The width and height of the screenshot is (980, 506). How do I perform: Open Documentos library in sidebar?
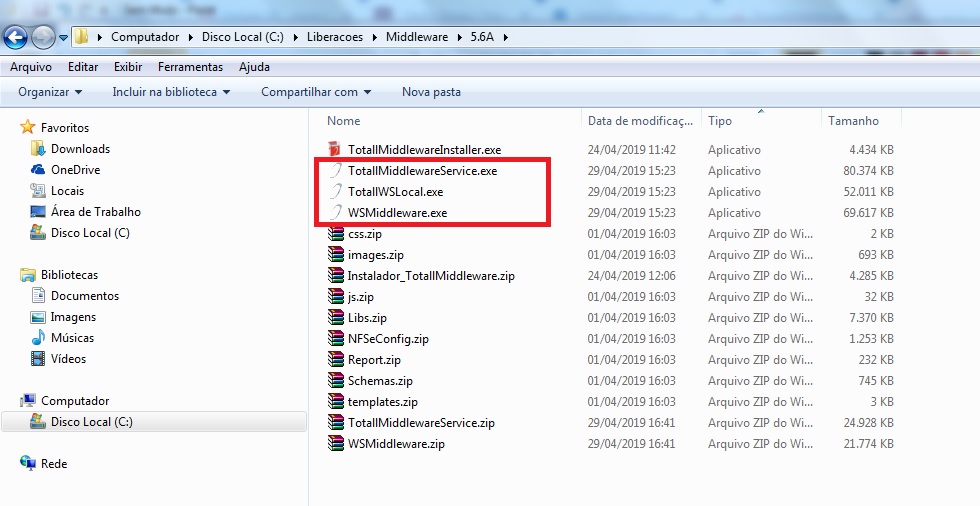84,295
